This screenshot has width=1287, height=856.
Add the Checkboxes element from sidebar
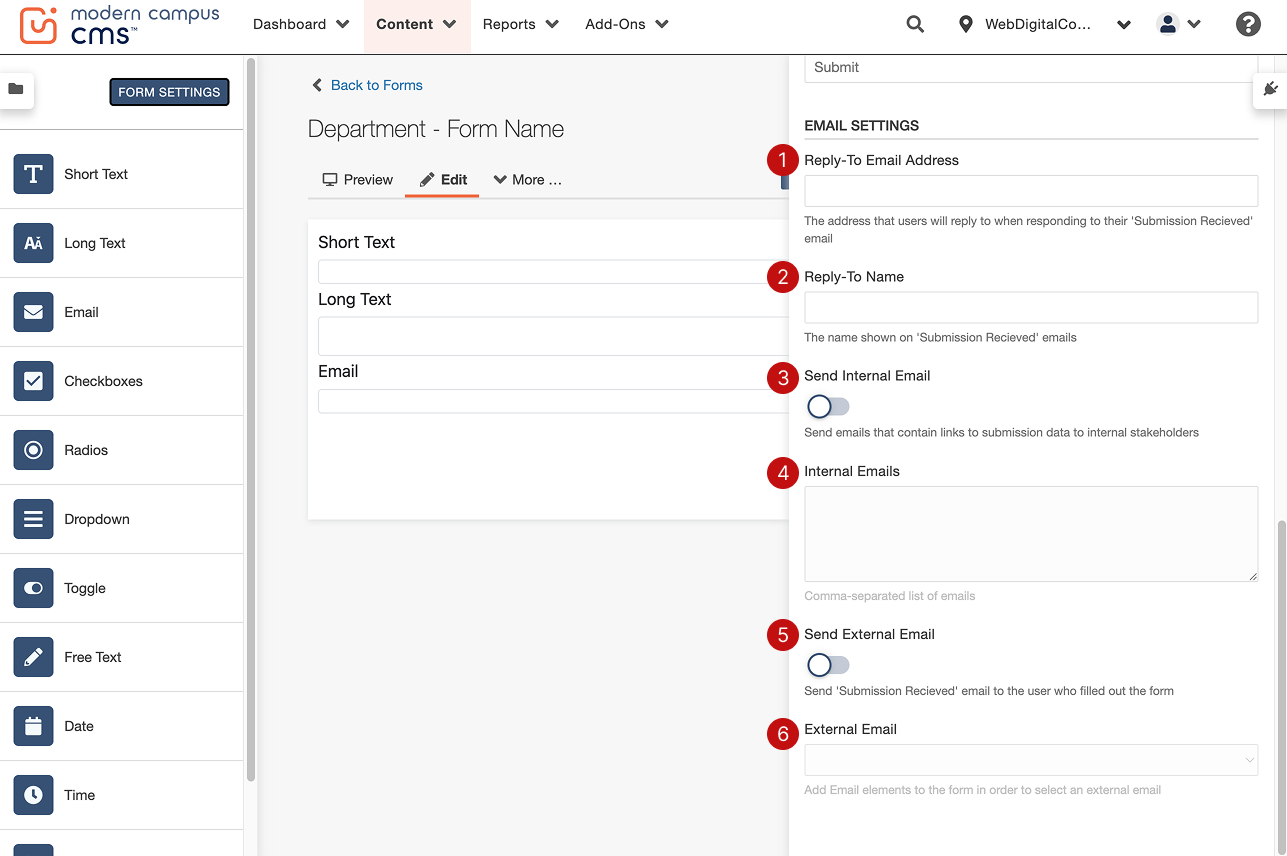pos(33,381)
